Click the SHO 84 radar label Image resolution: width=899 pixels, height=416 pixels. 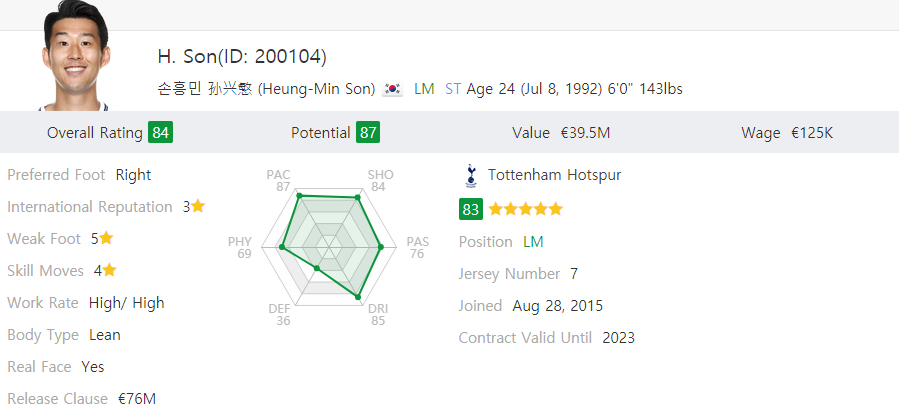pos(380,181)
